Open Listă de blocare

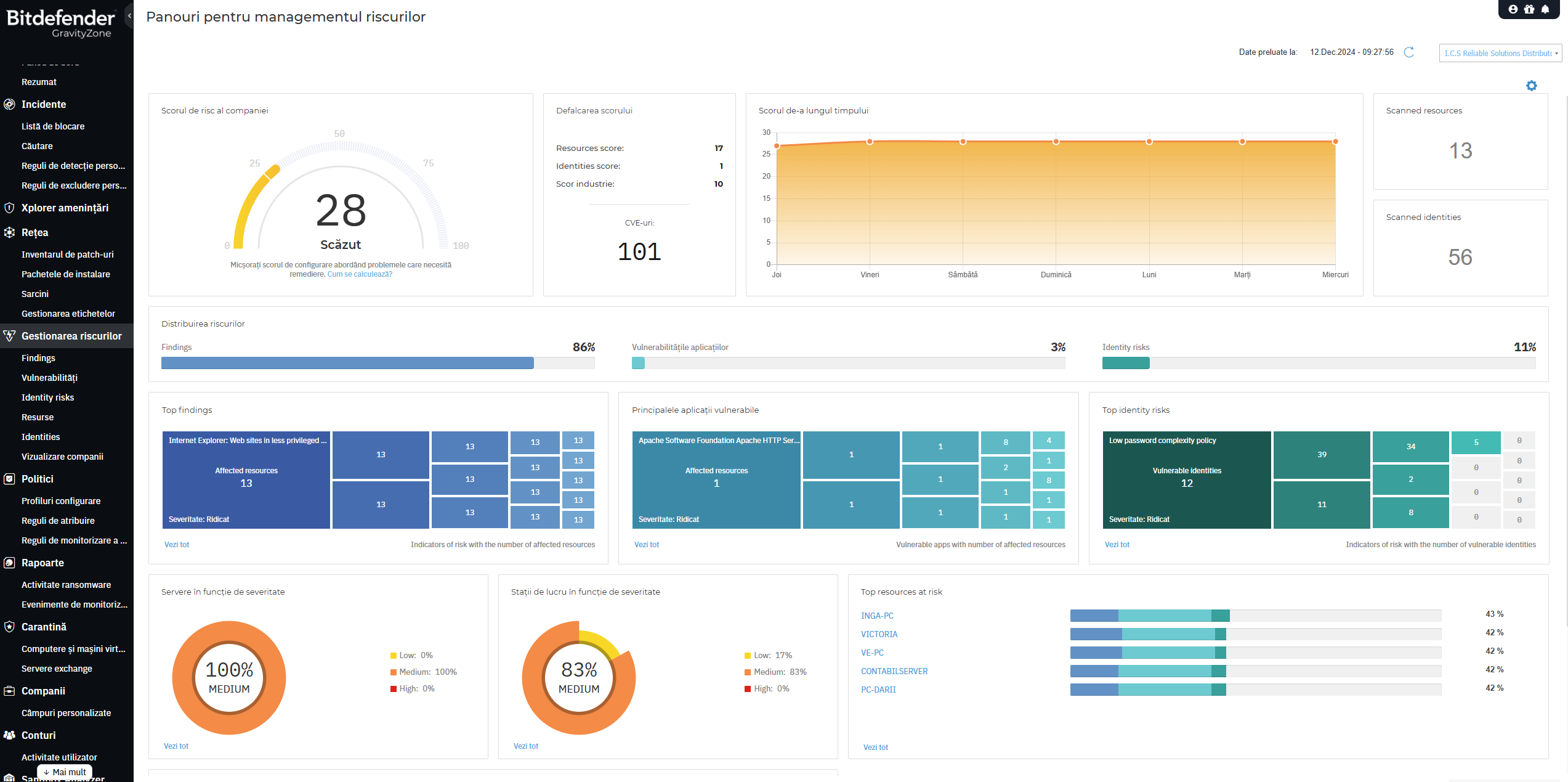[x=53, y=126]
